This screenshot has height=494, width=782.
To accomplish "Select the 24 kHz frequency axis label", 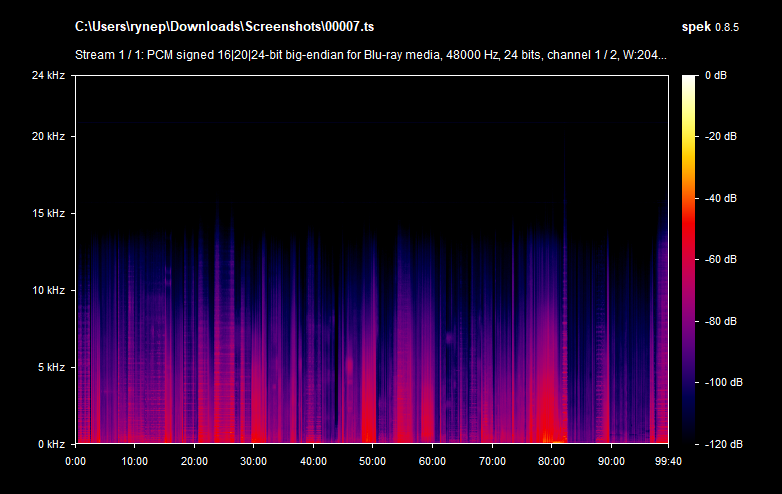I will [x=48, y=76].
